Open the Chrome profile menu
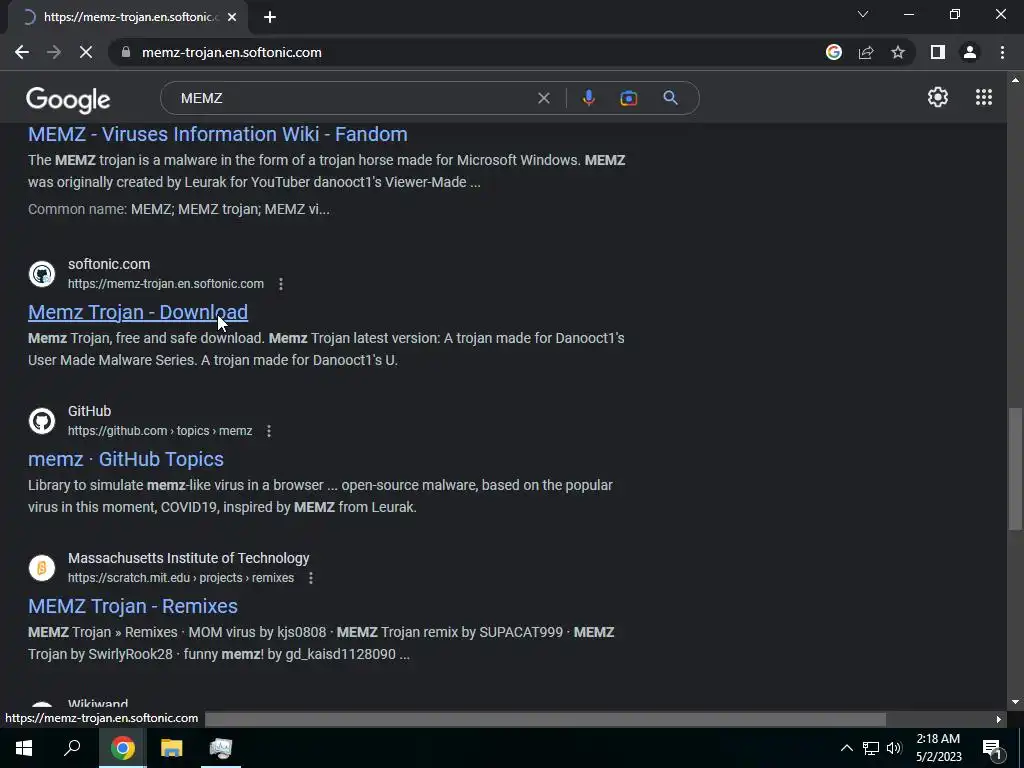Screen dimensions: 1024x768 pos(970,52)
